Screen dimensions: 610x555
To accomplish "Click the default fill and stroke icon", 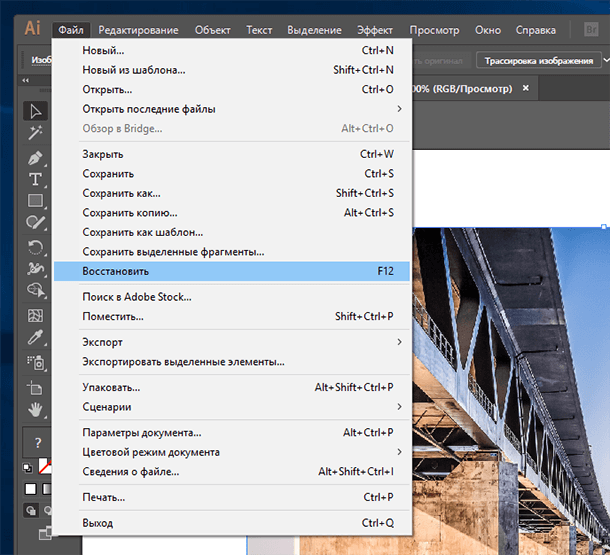I will point(28,467).
